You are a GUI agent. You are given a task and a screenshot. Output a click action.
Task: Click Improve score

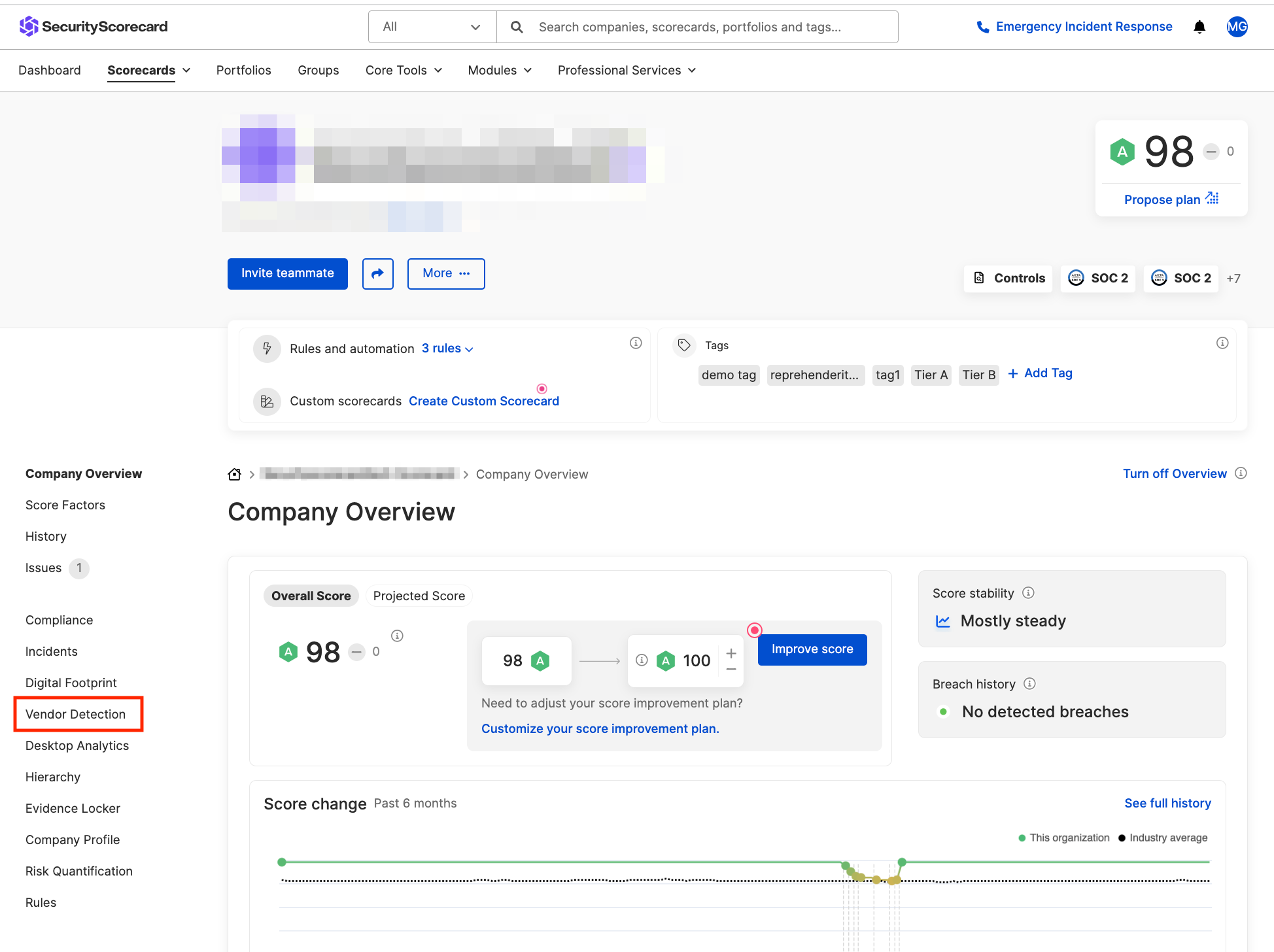[812, 649]
